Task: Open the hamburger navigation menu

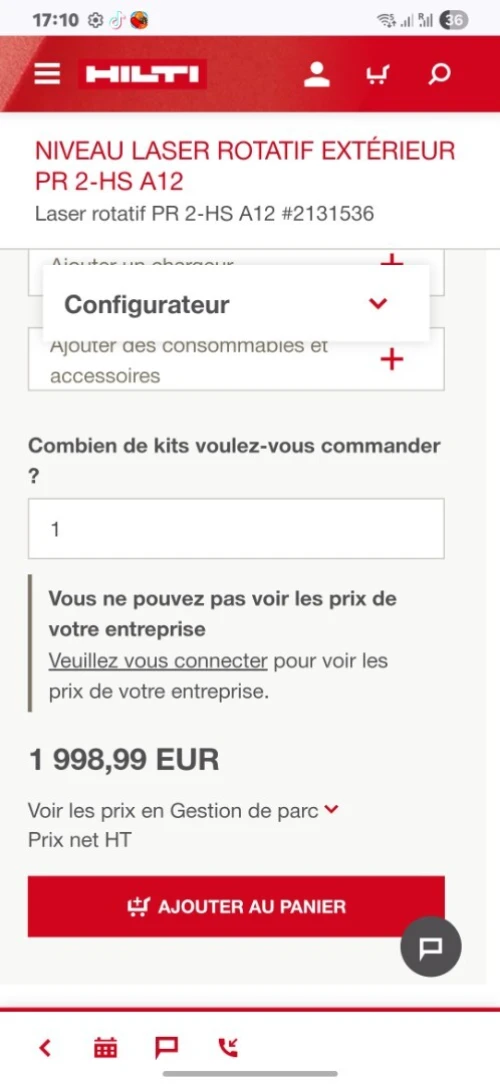Action: pos(47,74)
